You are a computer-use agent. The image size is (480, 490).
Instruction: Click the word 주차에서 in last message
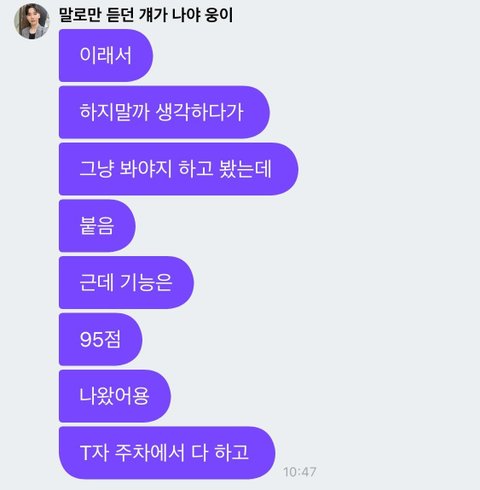(149, 453)
